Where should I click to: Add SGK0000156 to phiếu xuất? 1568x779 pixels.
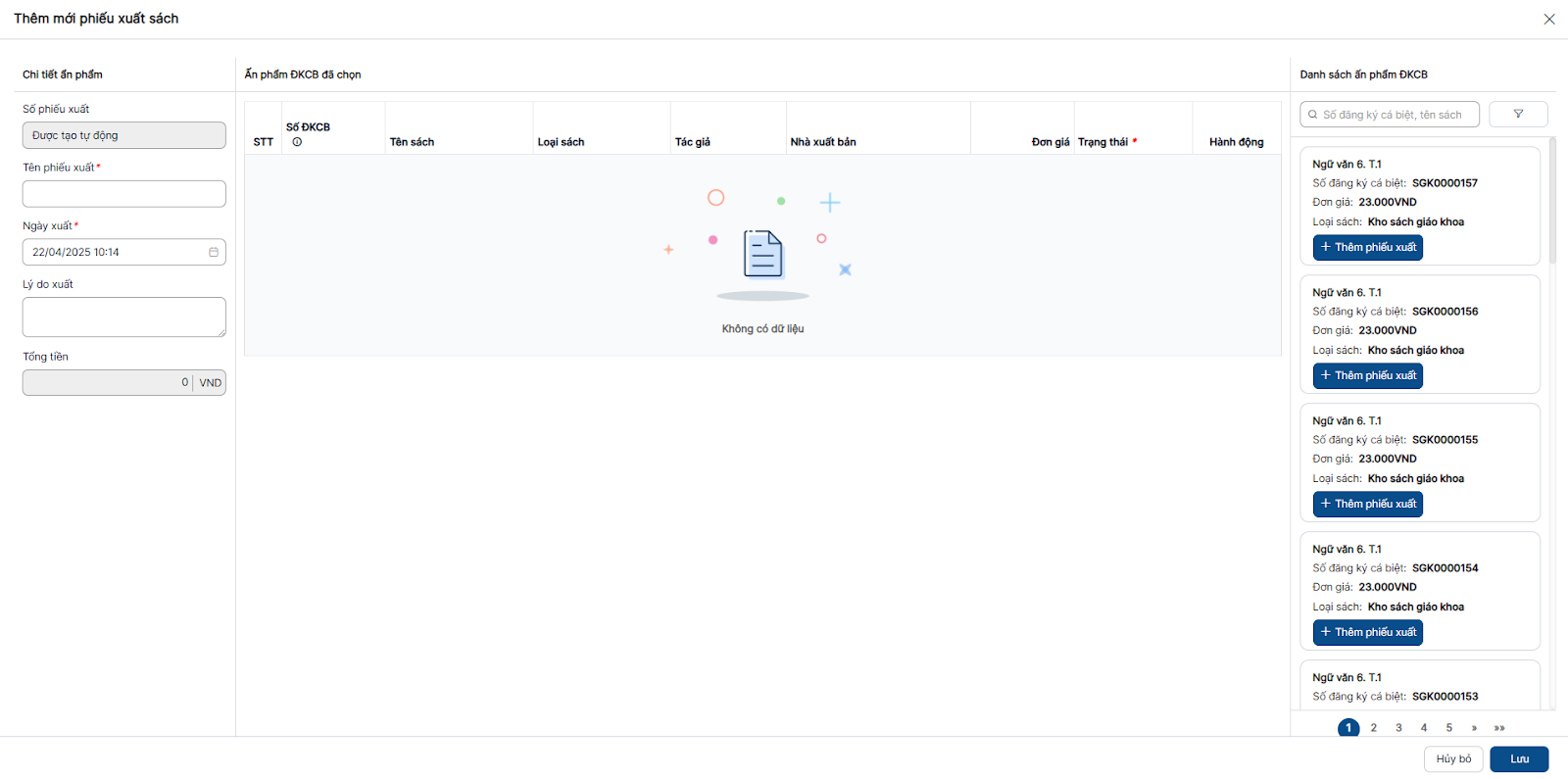[x=1367, y=375]
